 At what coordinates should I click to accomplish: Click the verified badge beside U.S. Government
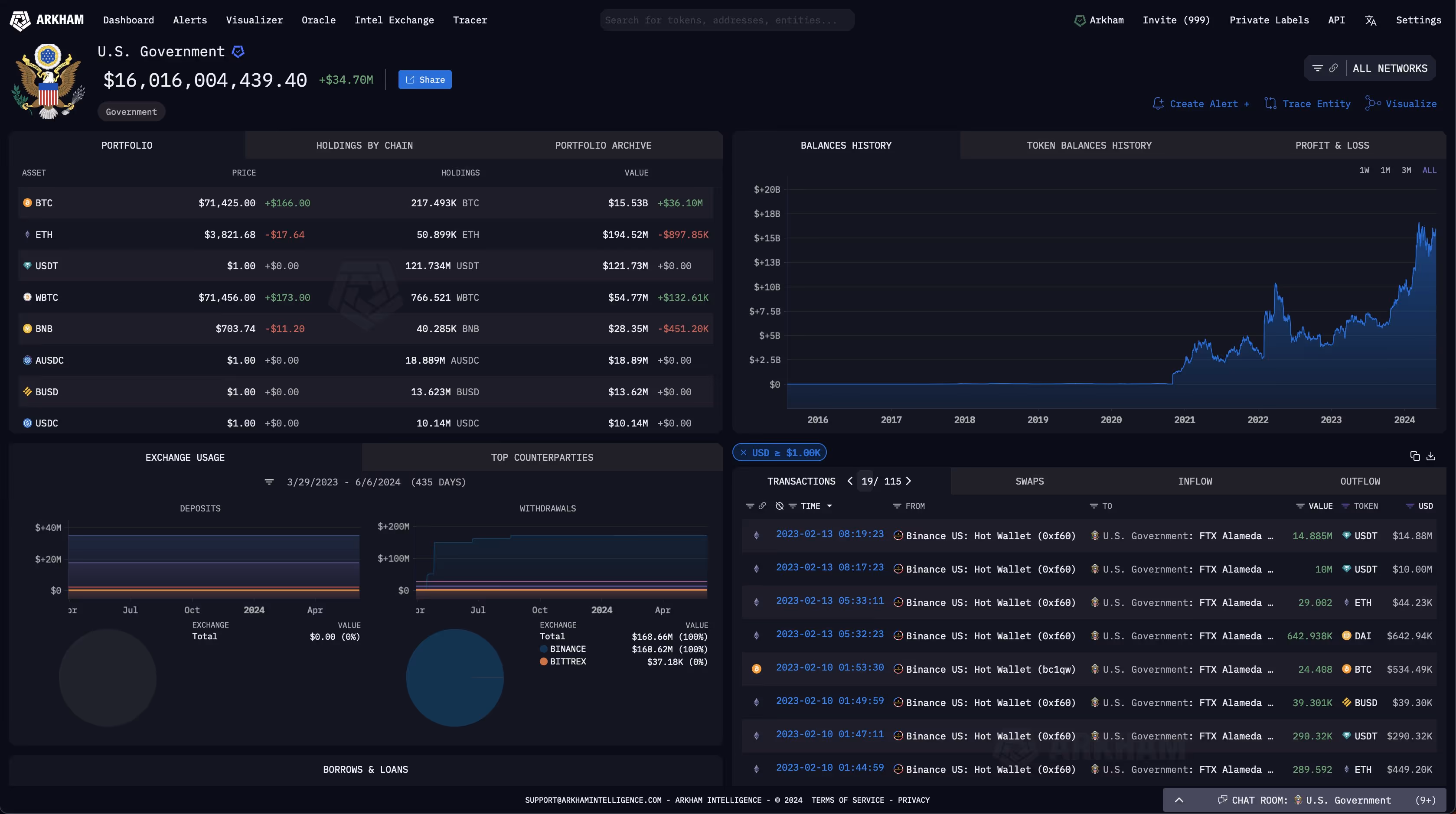[x=238, y=52]
